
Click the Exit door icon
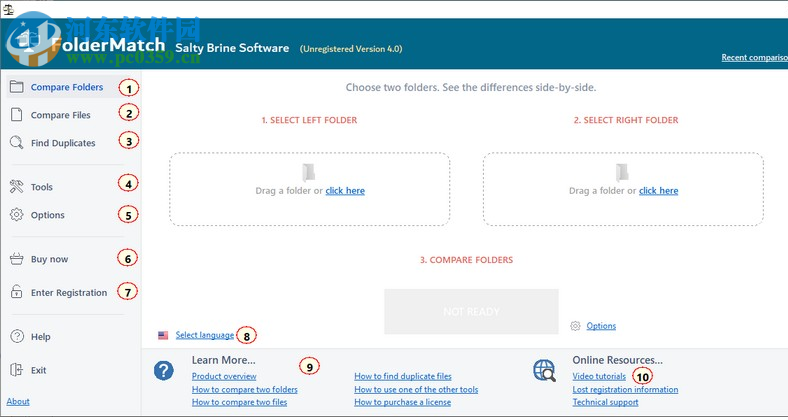pos(17,370)
